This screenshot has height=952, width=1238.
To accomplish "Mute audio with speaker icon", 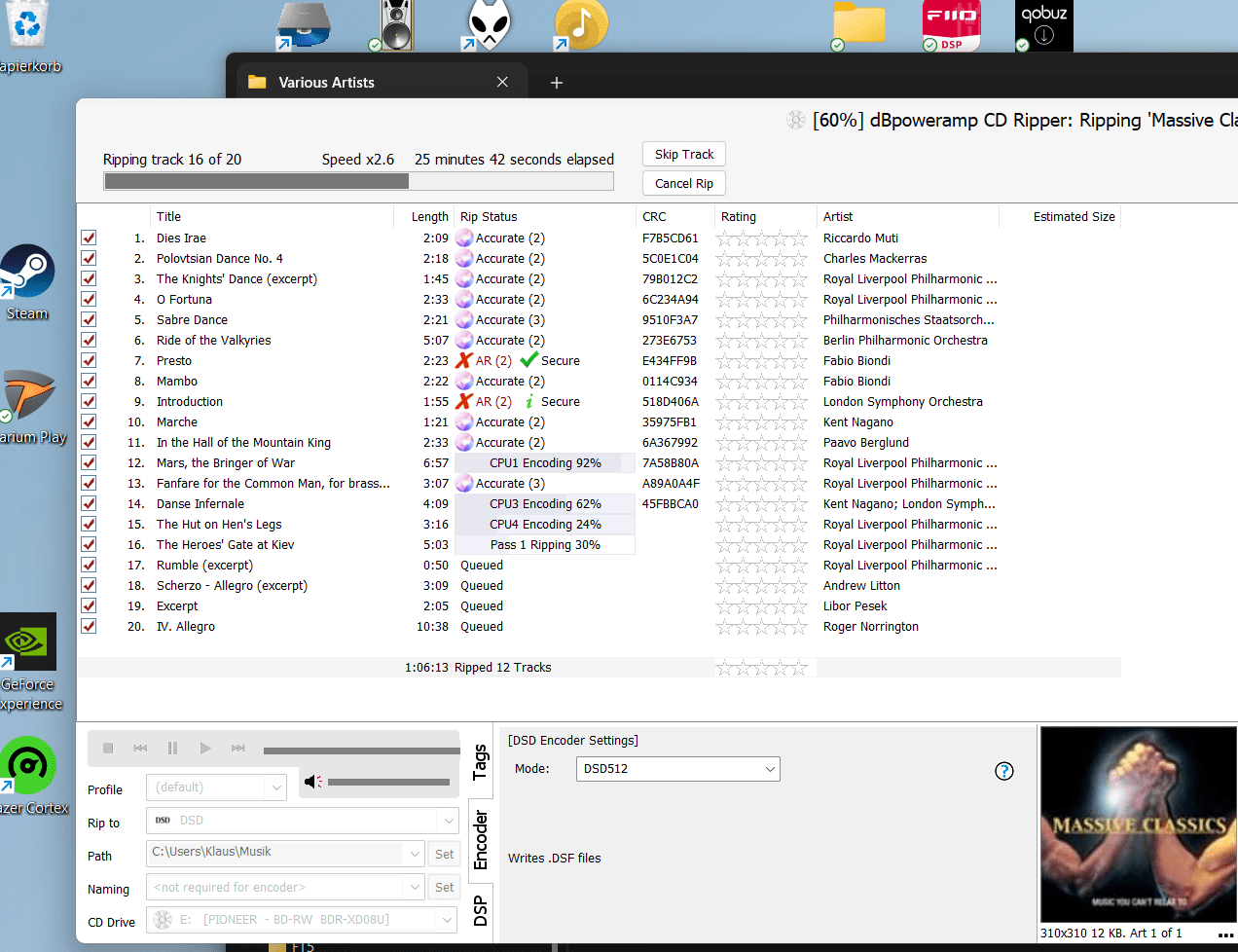I will tap(312, 782).
